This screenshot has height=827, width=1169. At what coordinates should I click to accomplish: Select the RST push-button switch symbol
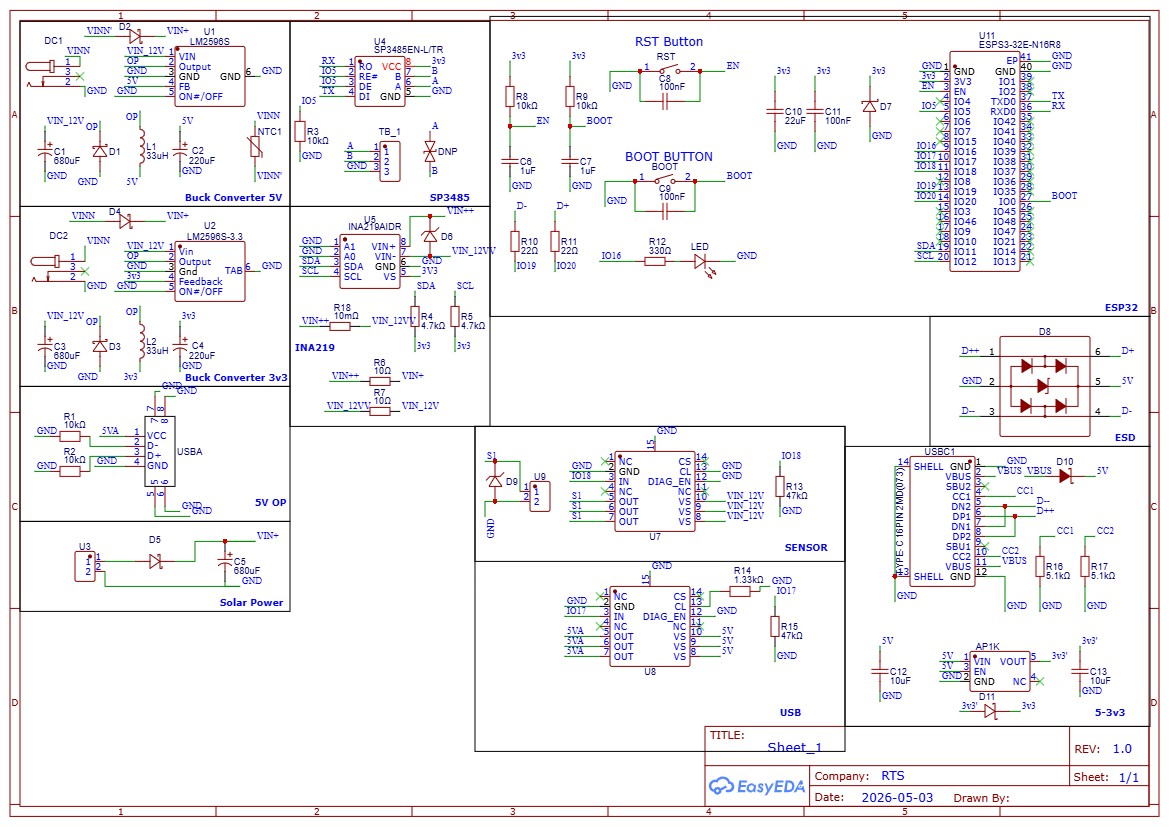(669, 70)
